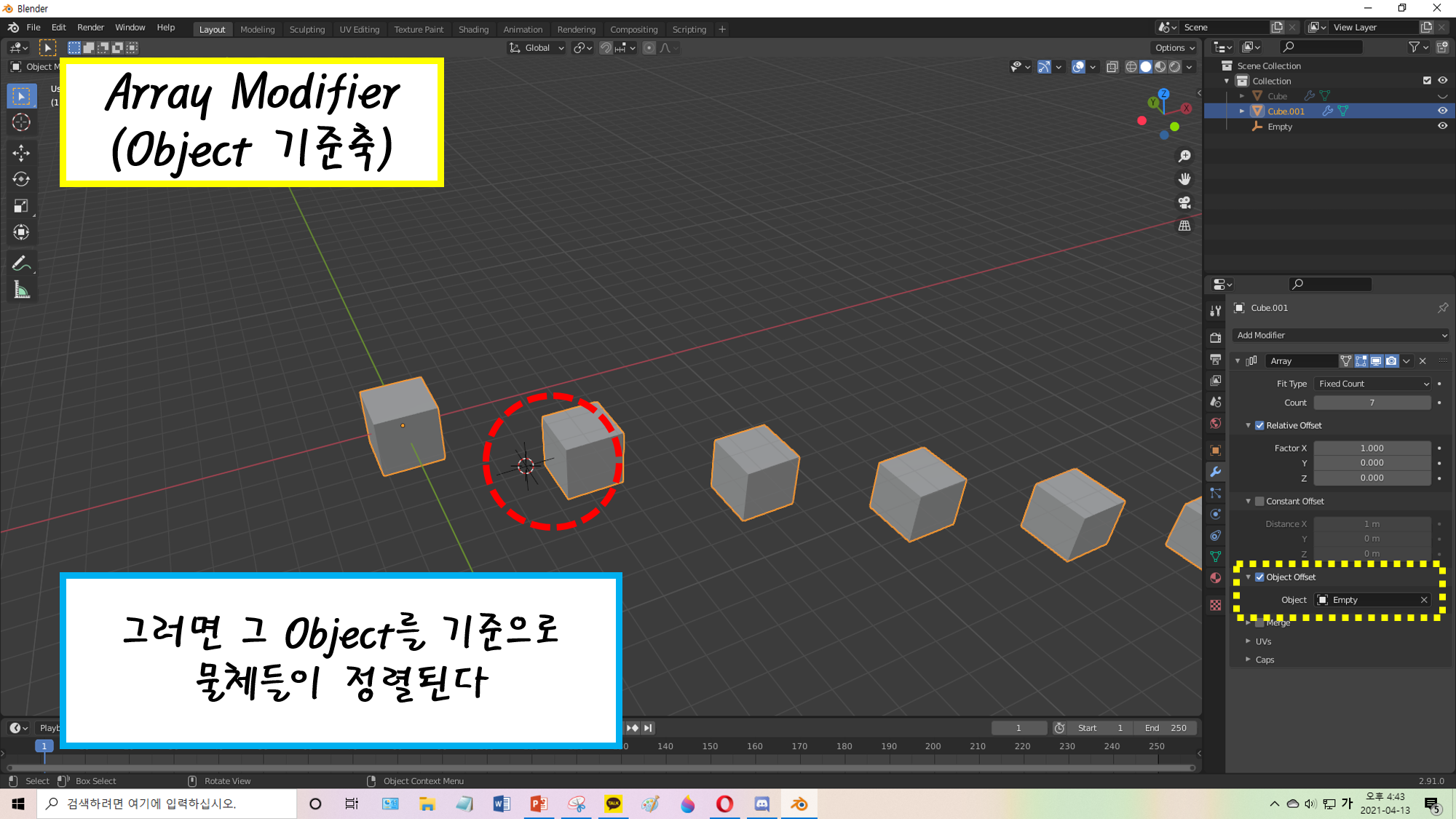Open the Modifier properties wrench tab
This screenshot has width=1456, height=819.
pos(1215,472)
